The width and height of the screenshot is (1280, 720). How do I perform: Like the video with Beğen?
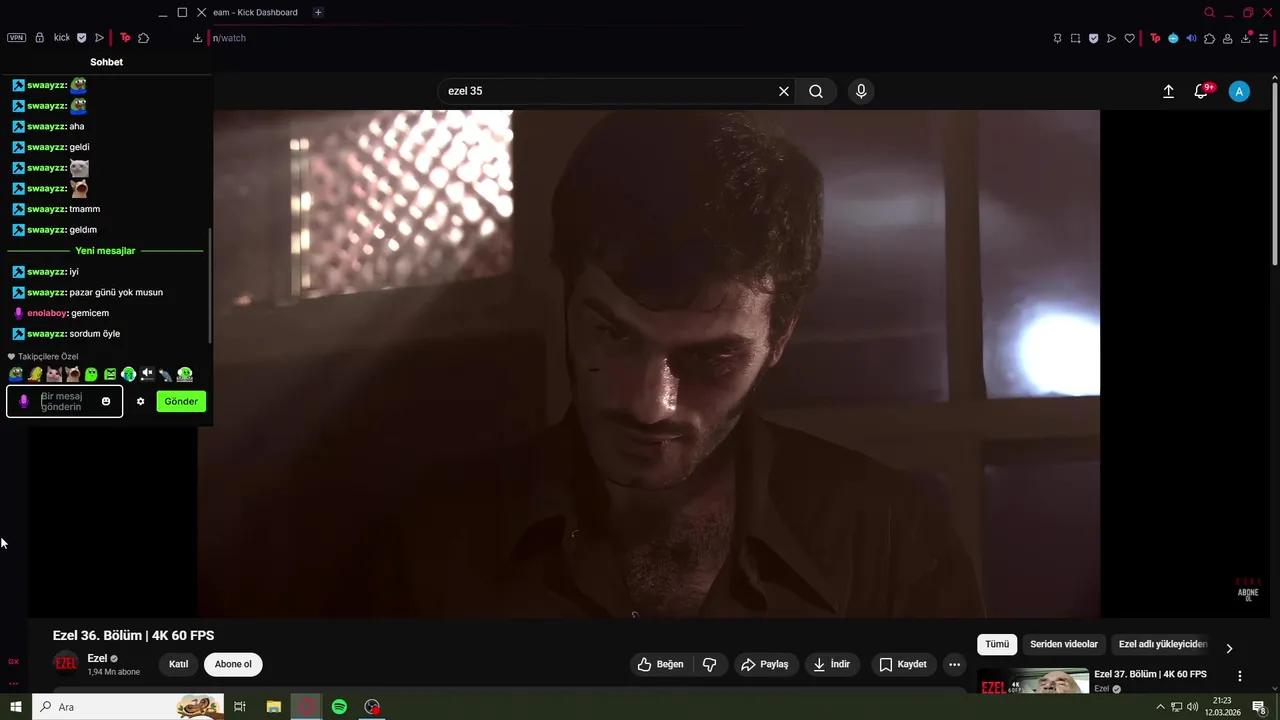[x=661, y=664]
